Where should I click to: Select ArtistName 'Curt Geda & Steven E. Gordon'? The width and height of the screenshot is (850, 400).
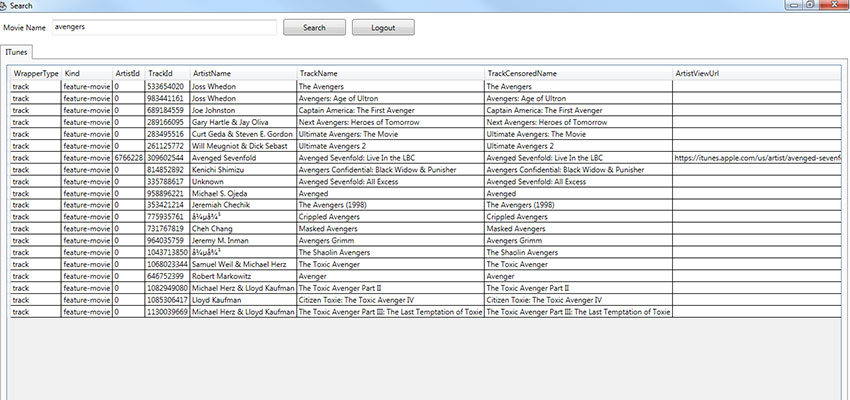[243, 134]
